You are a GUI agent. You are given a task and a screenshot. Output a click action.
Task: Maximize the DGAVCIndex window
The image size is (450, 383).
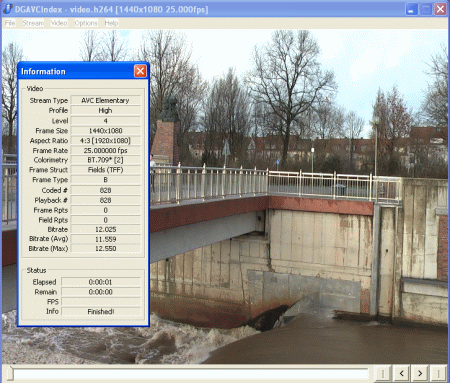coord(426,9)
